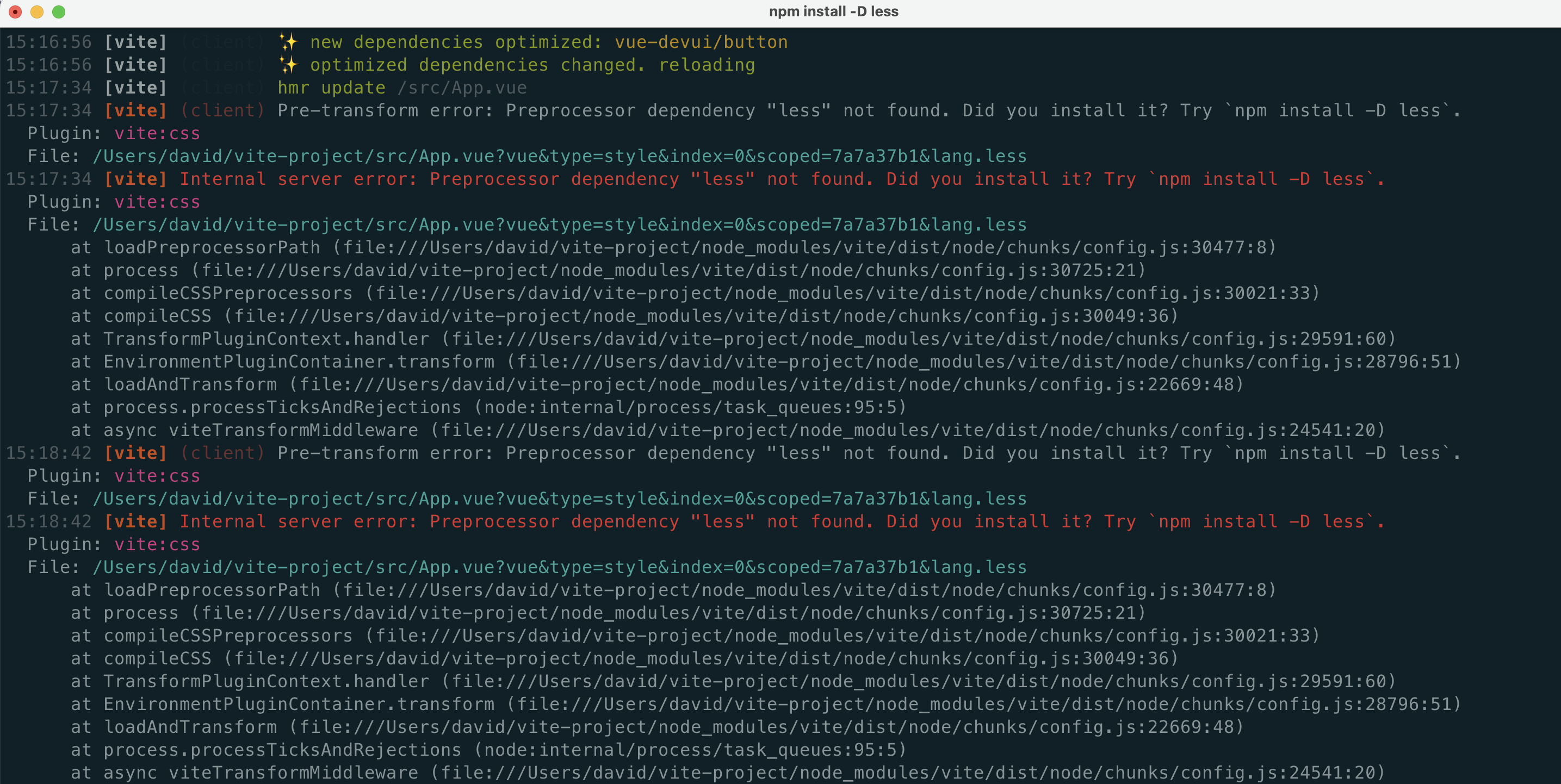Click 'vite:css' plugin under 15:18:42 Pre-transform error
This screenshot has width=1561, height=784.
(157, 476)
